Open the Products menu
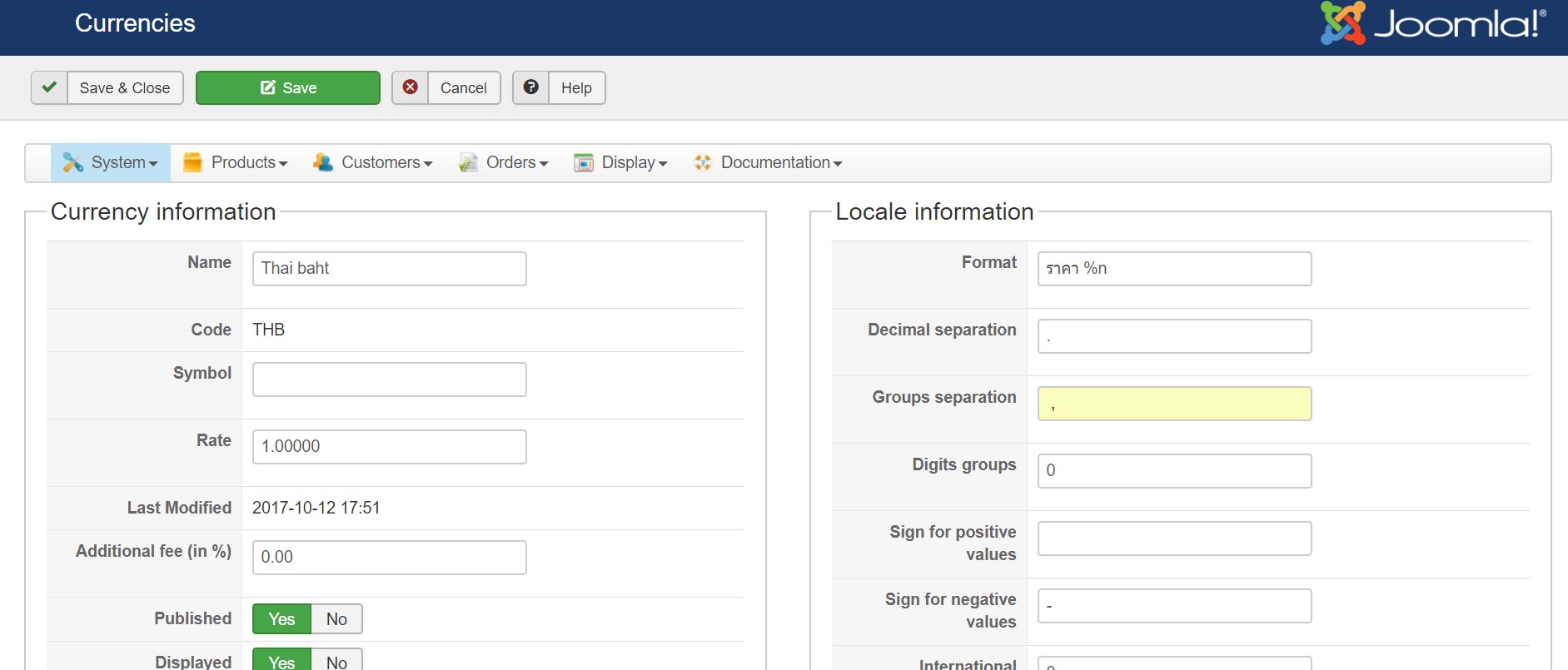 (x=248, y=163)
